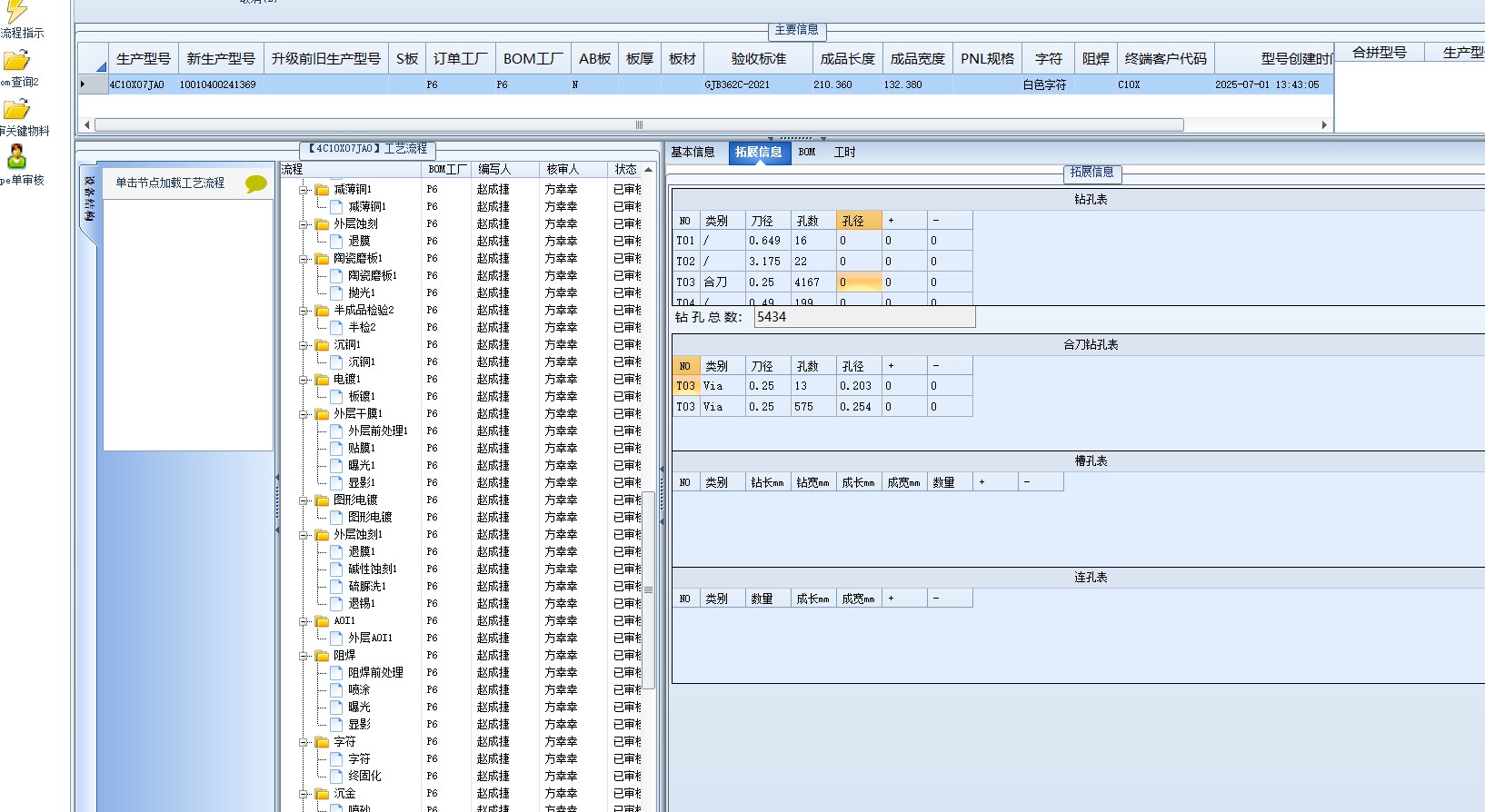Collapse the 外层干膜1 tree node

[x=304, y=413]
